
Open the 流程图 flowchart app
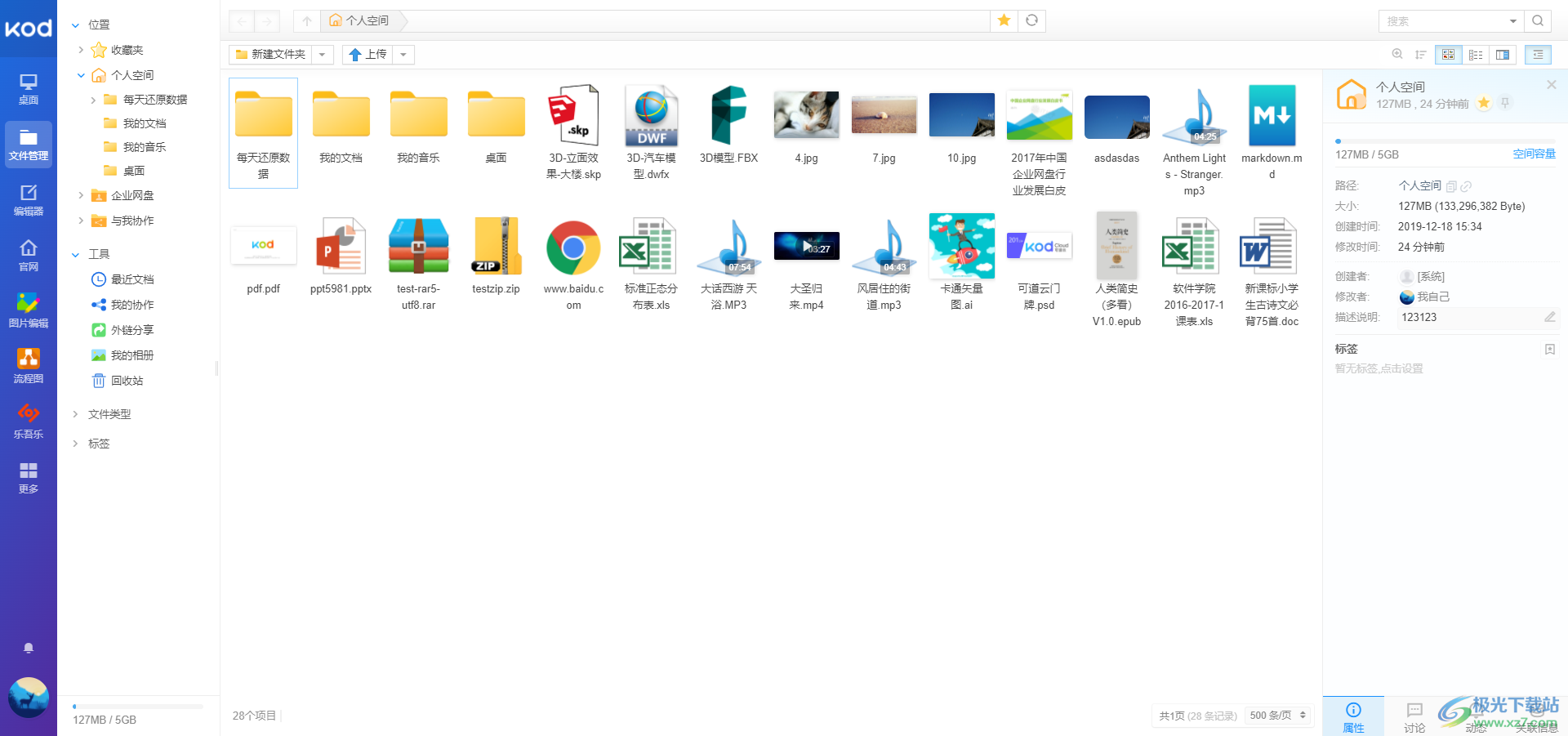[x=28, y=366]
